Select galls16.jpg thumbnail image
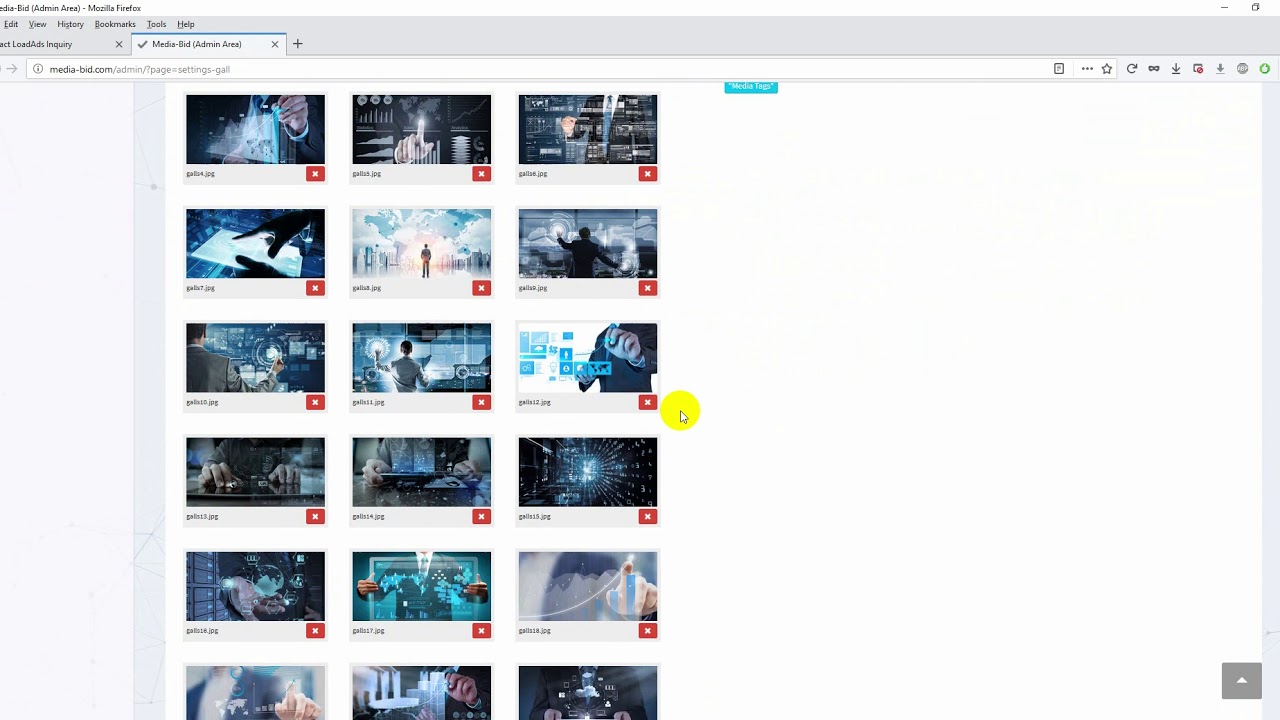The height and width of the screenshot is (720, 1280). 255,586
